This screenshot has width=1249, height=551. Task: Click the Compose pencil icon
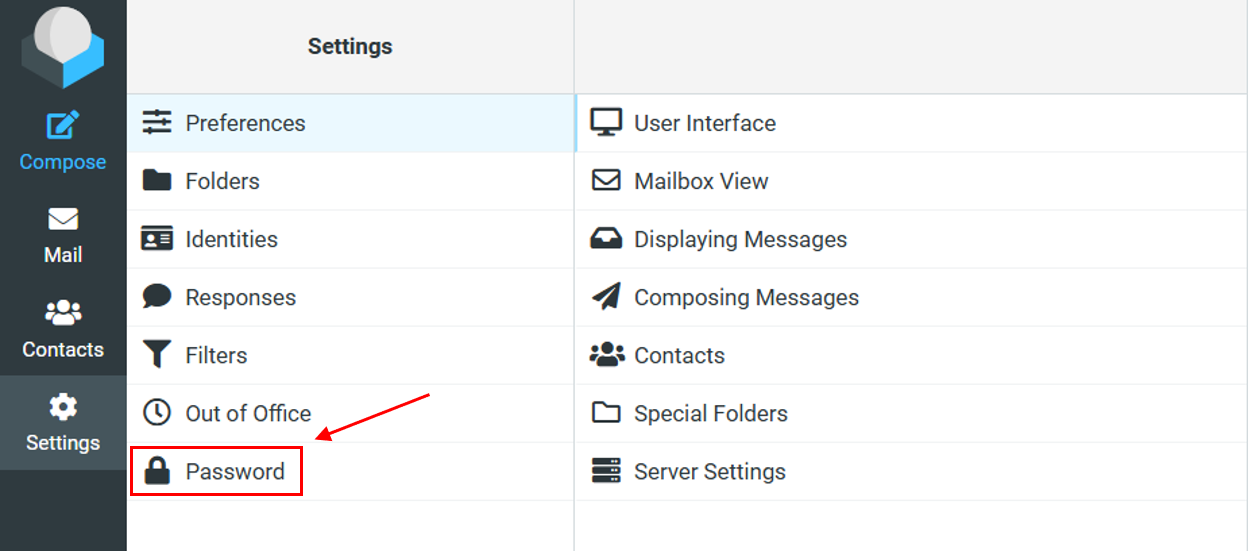[63, 126]
